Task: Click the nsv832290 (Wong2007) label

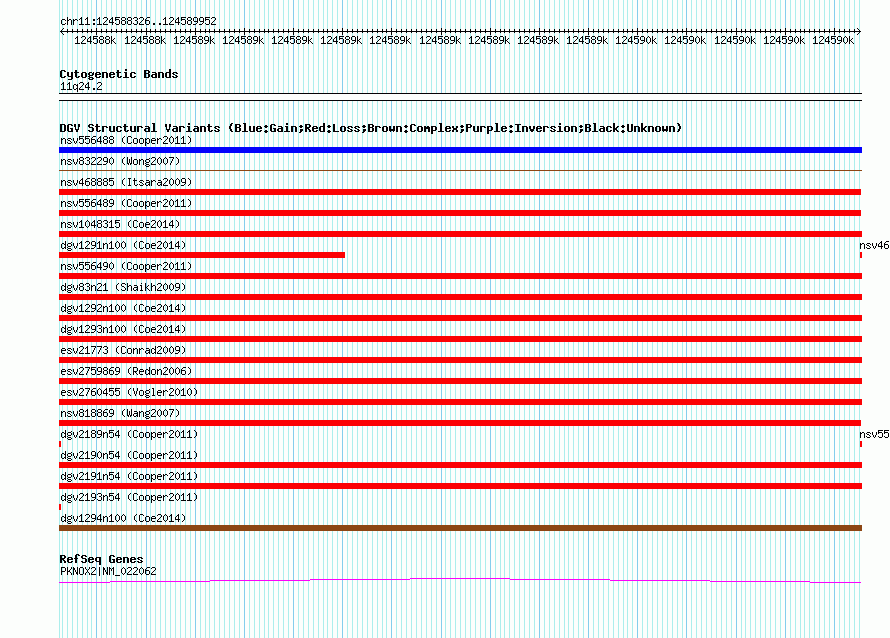Action: pyautogui.click(x=120, y=161)
